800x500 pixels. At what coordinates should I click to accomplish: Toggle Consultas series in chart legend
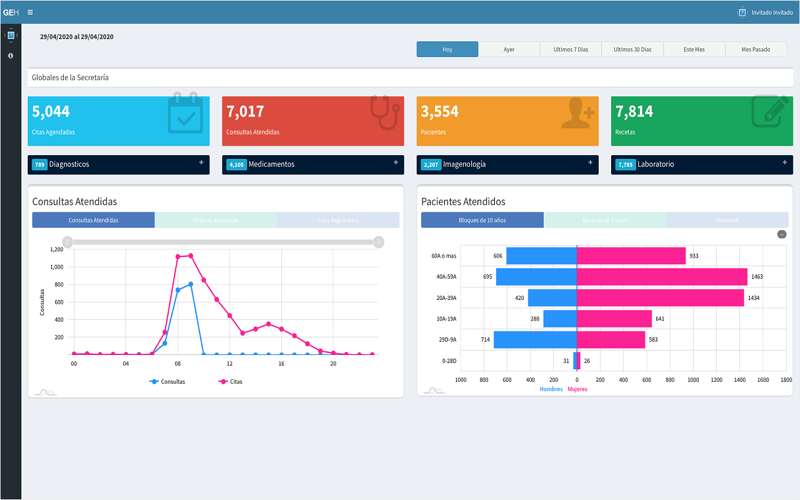point(167,382)
